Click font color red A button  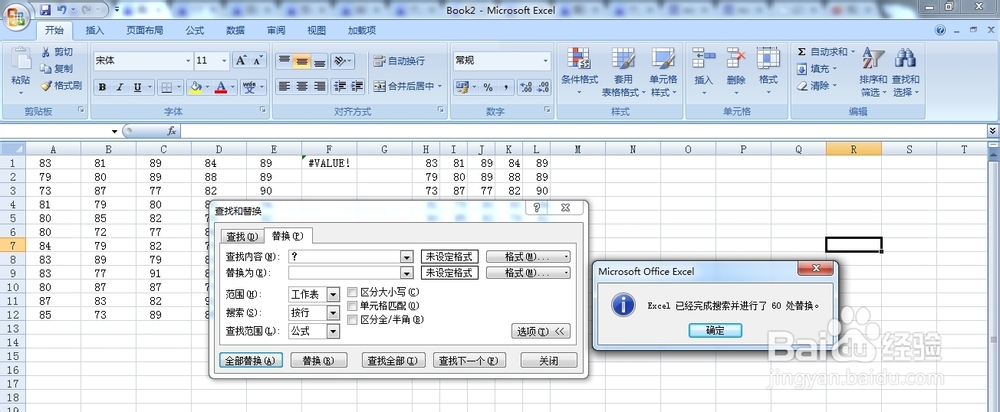pyautogui.click(x=221, y=87)
